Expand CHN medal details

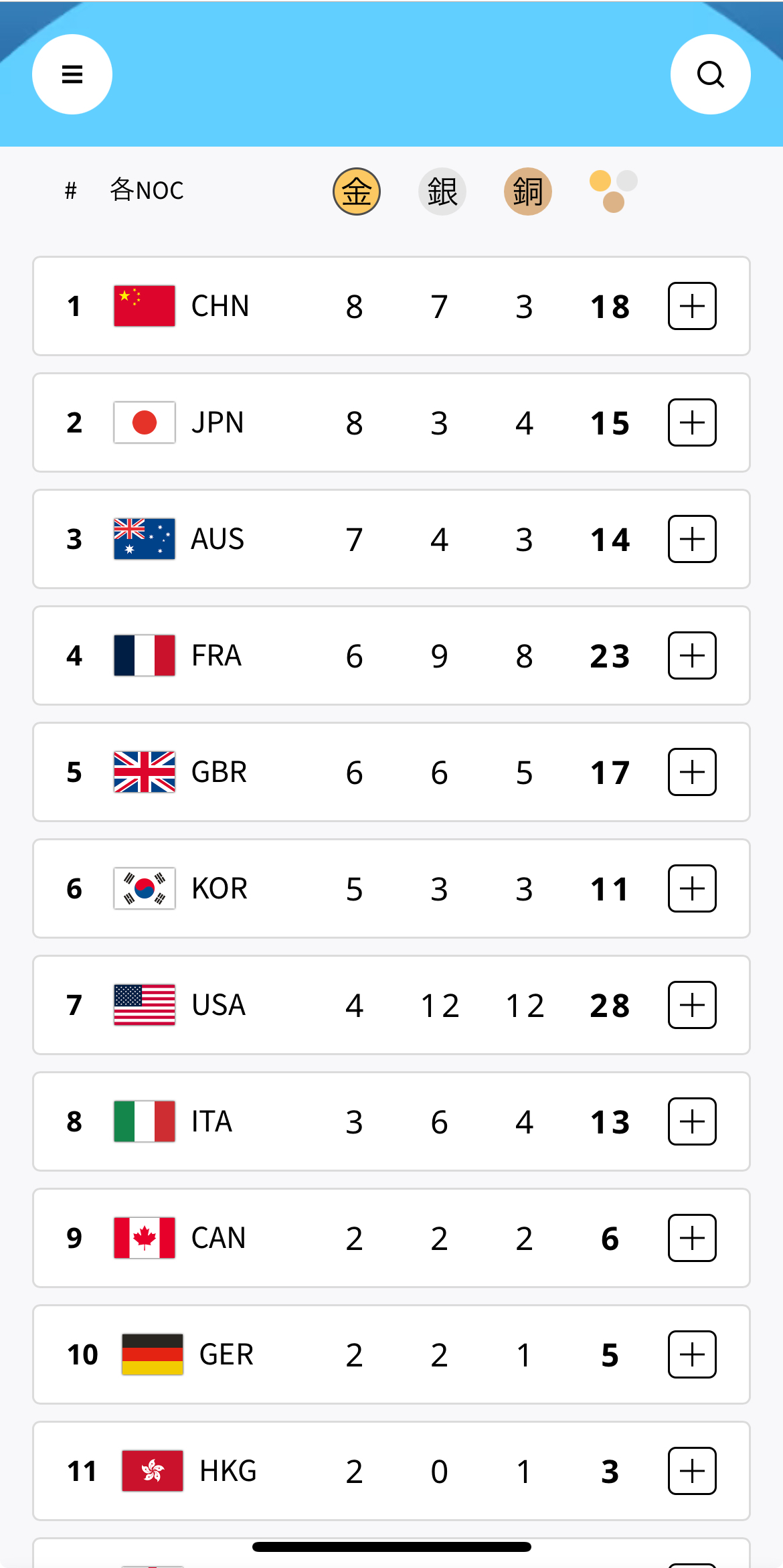pyautogui.click(x=692, y=306)
